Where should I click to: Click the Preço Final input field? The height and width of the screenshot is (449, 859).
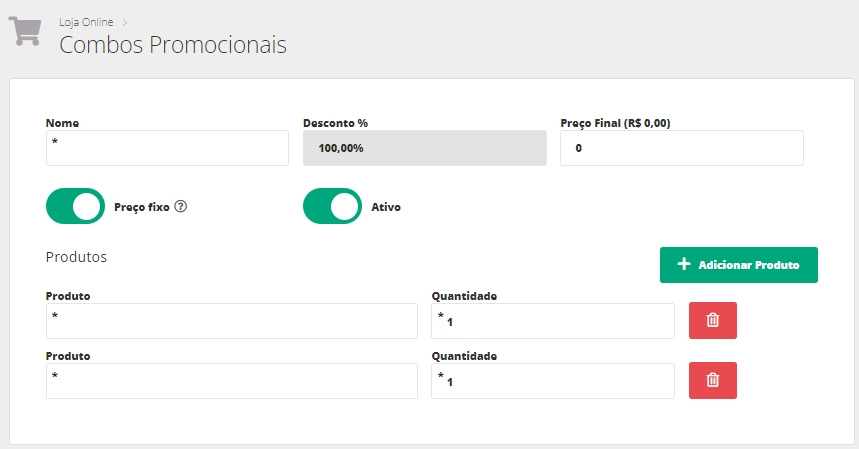click(x=681, y=148)
